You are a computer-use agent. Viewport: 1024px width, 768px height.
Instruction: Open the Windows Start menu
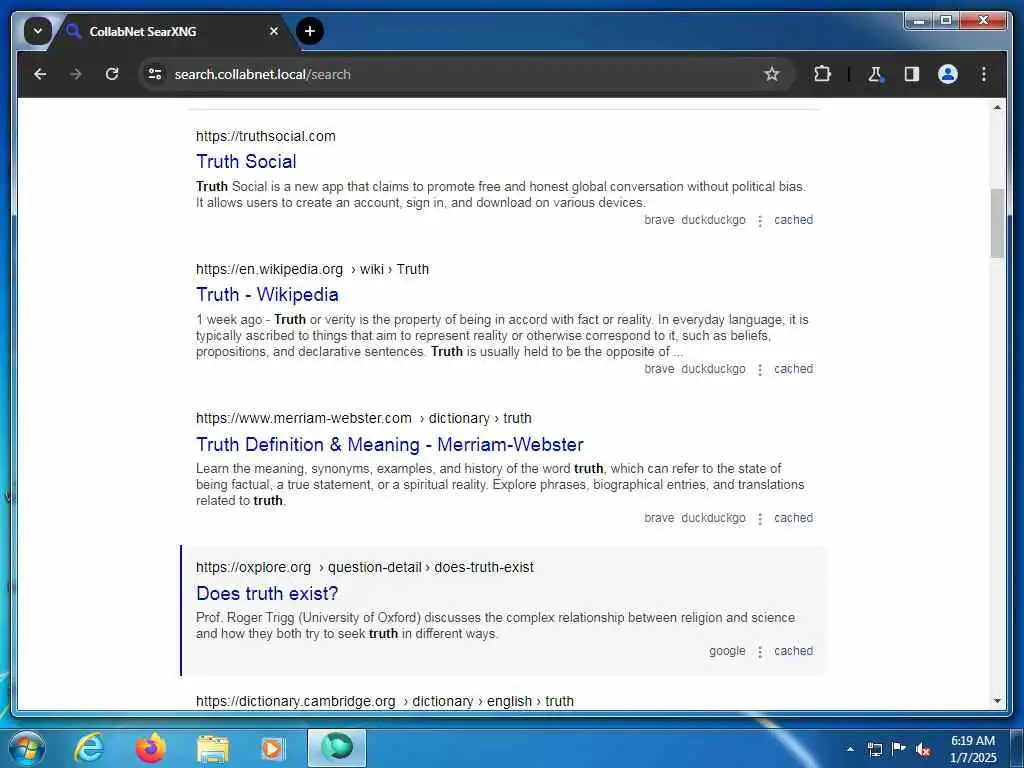pyautogui.click(x=27, y=748)
